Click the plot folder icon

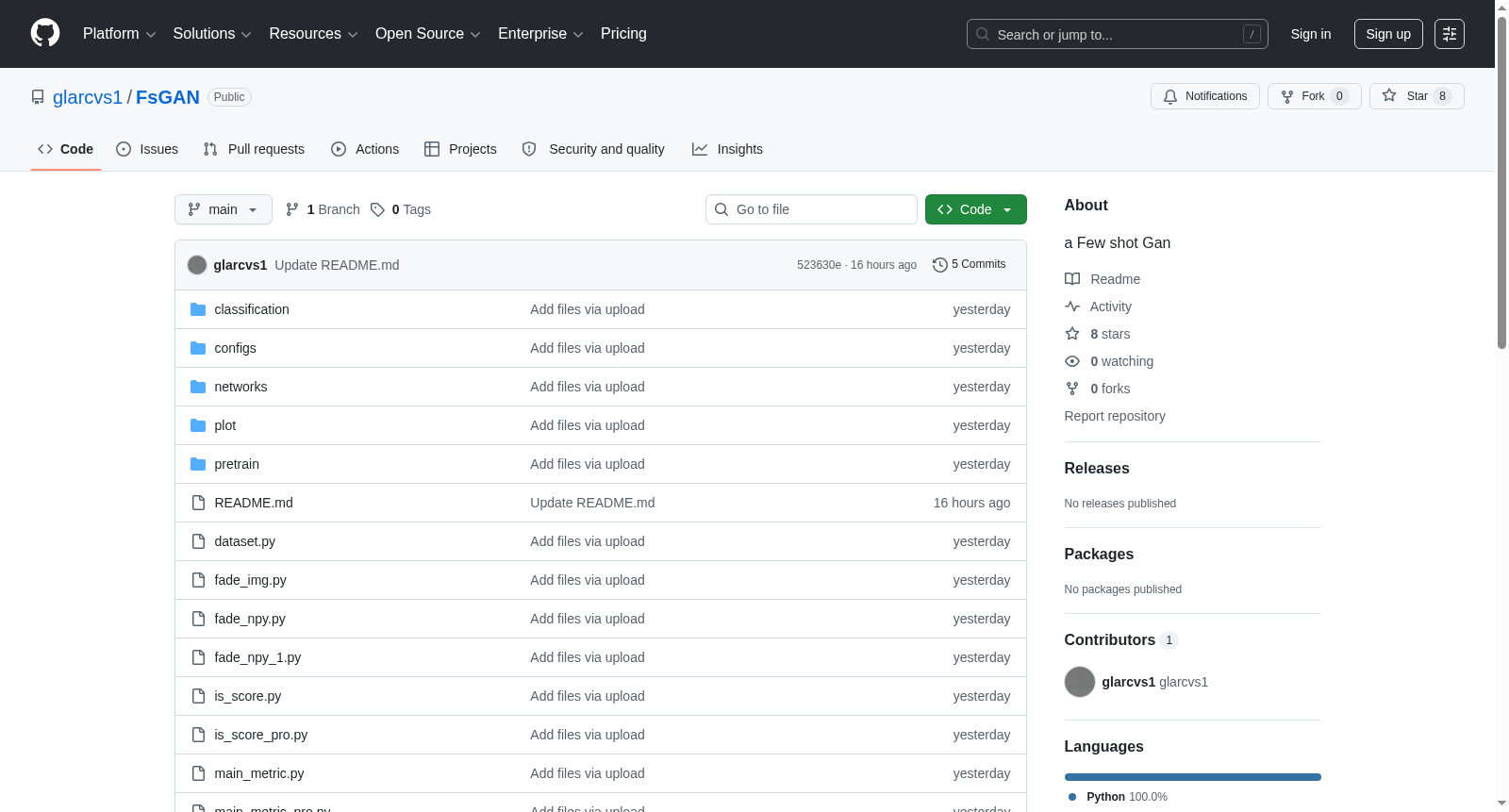(x=198, y=425)
